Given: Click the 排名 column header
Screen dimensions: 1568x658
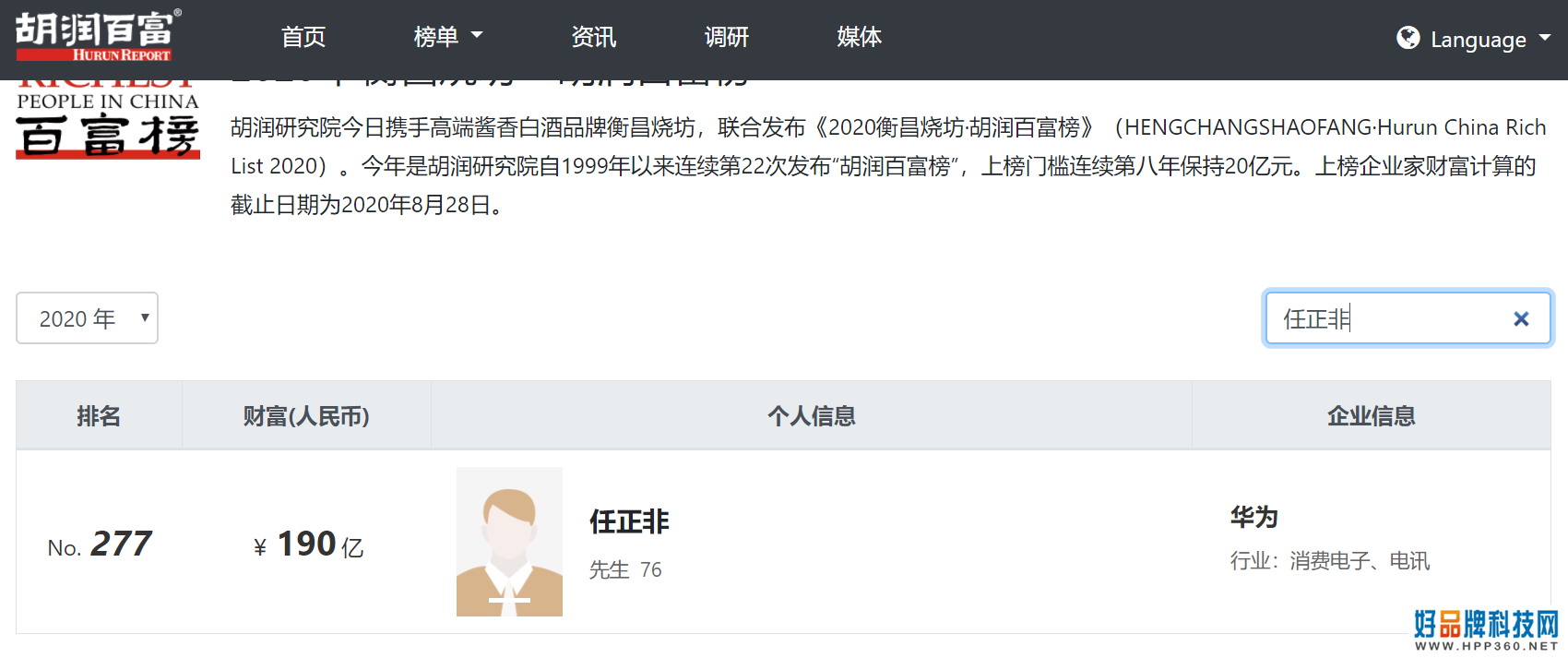Looking at the screenshot, I should click(99, 416).
